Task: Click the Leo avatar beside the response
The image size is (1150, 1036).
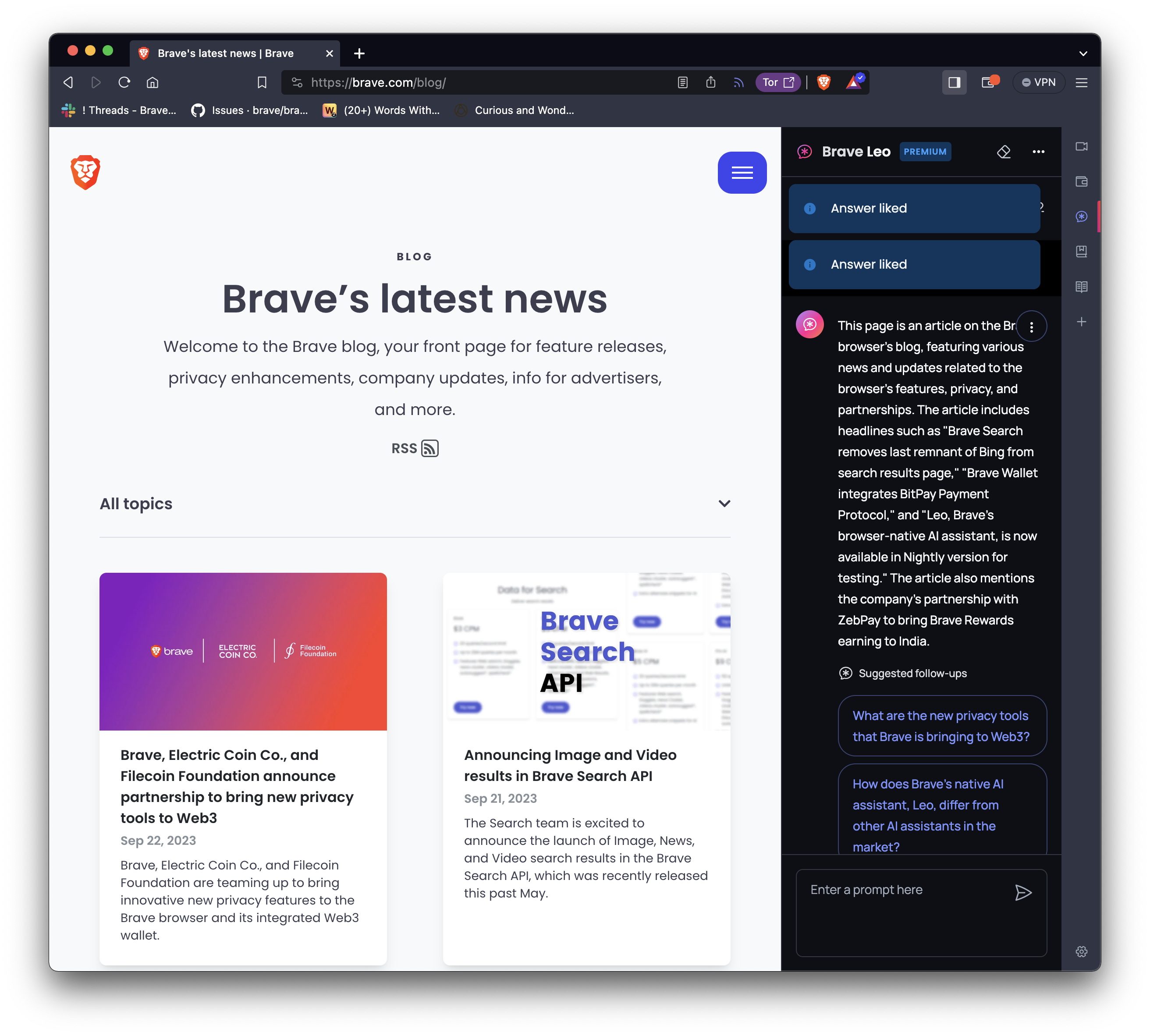Action: [809, 324]
